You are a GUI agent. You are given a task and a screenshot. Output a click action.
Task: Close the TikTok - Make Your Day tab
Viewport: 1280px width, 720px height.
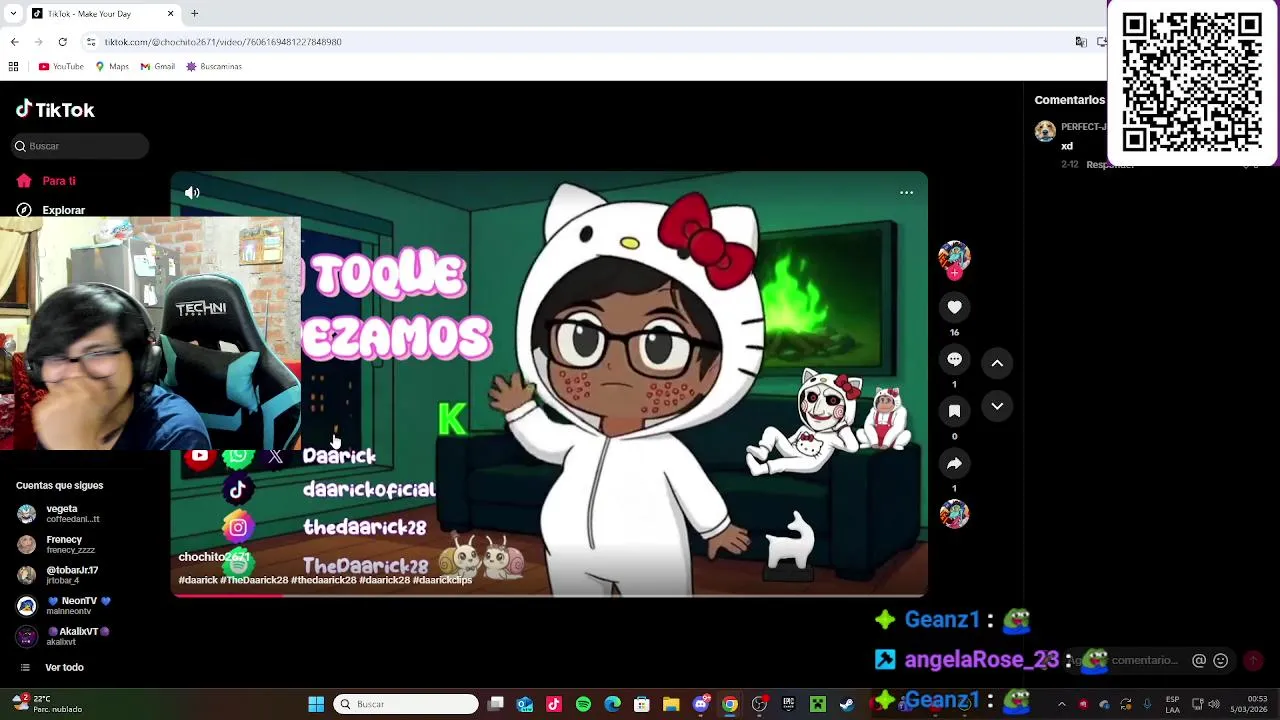click(x=170, y=13)
